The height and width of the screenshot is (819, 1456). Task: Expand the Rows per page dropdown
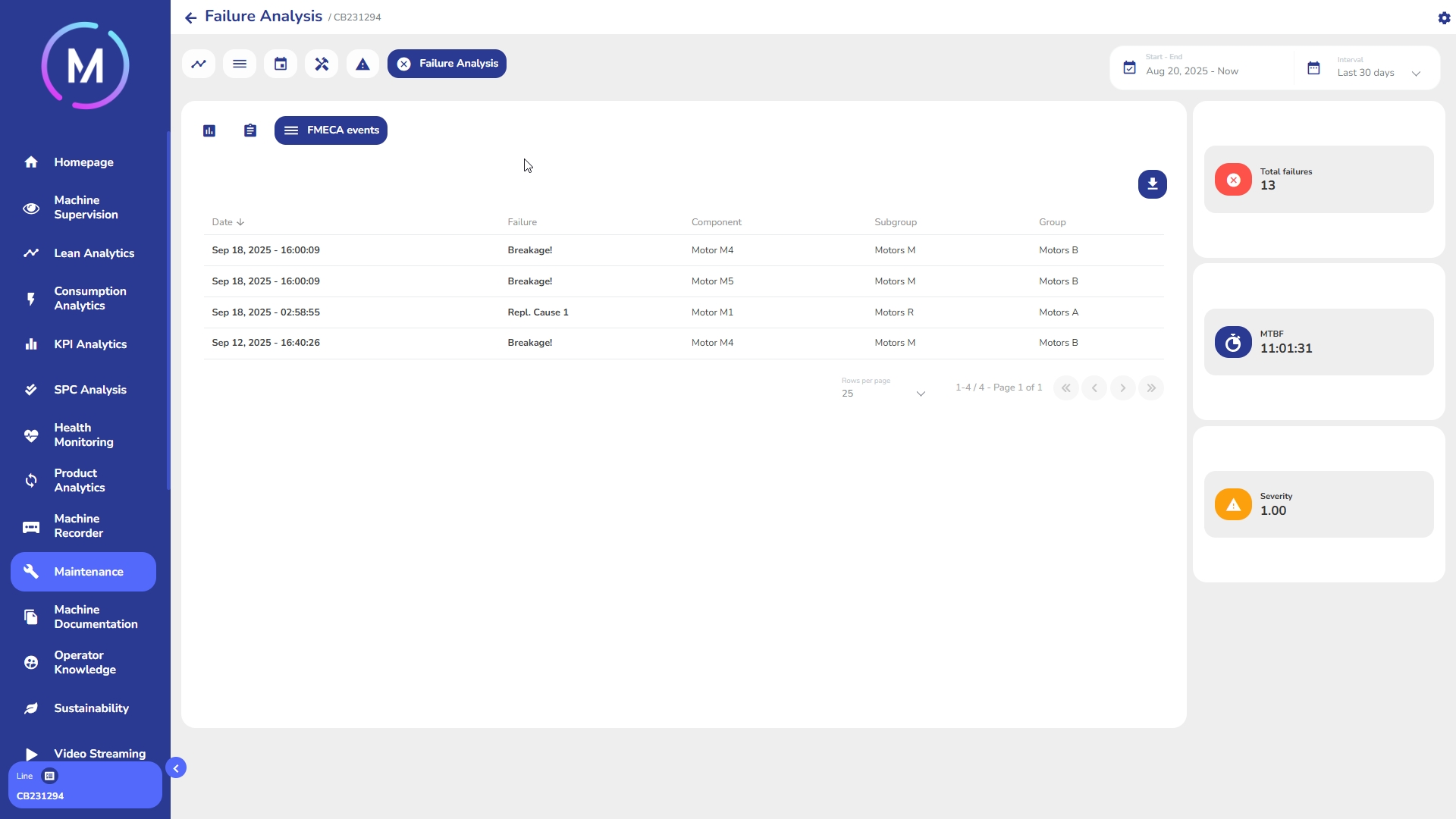[883, 393]
